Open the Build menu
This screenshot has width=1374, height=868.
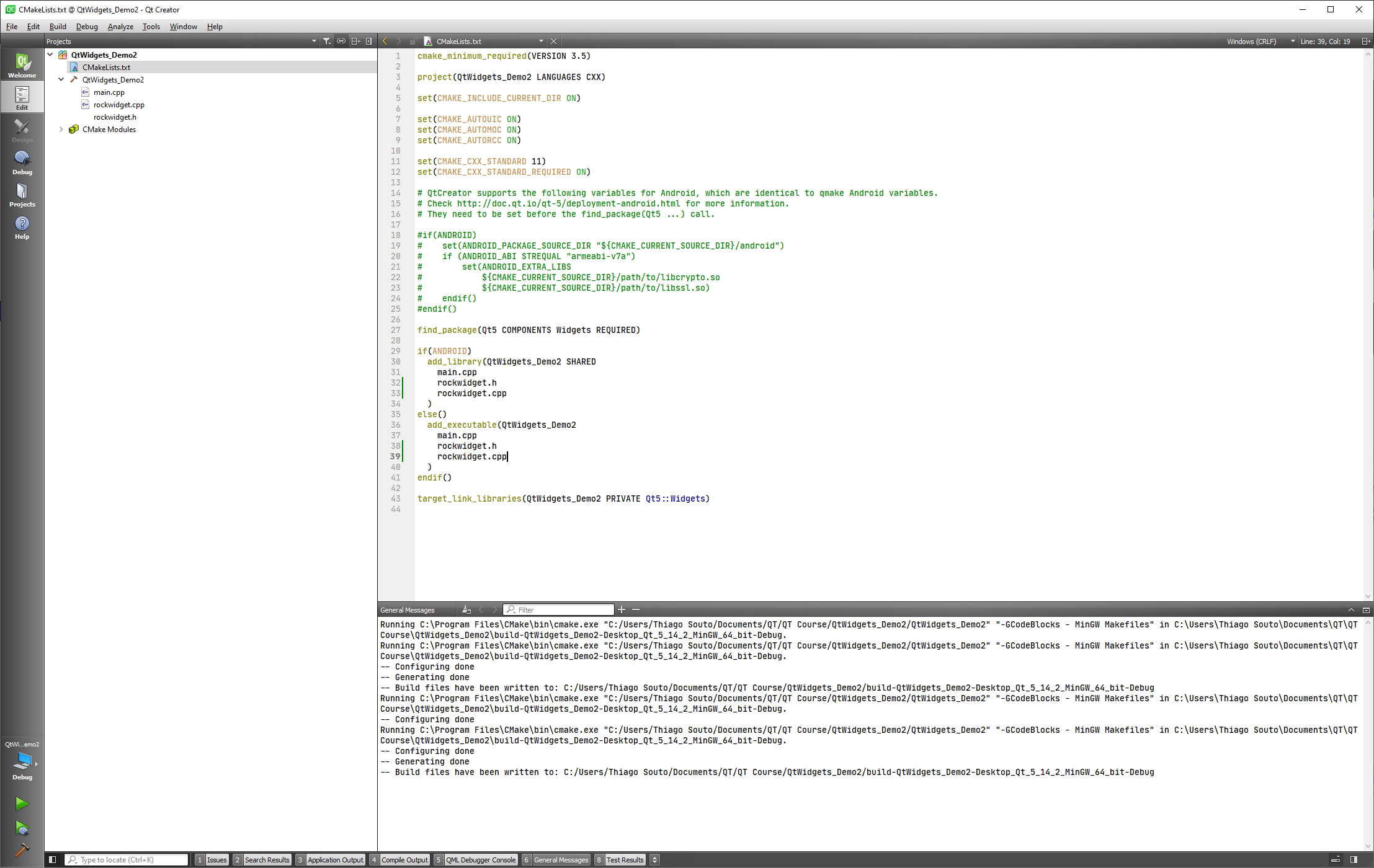(58, 27)
